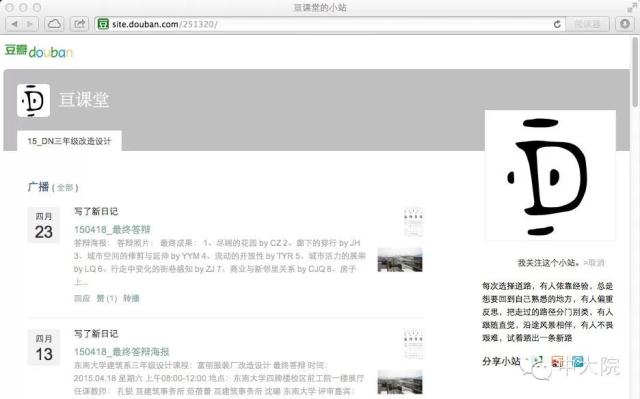Click the 广播 section heading
The image size is (640, 399).
[x=38, y=187]
